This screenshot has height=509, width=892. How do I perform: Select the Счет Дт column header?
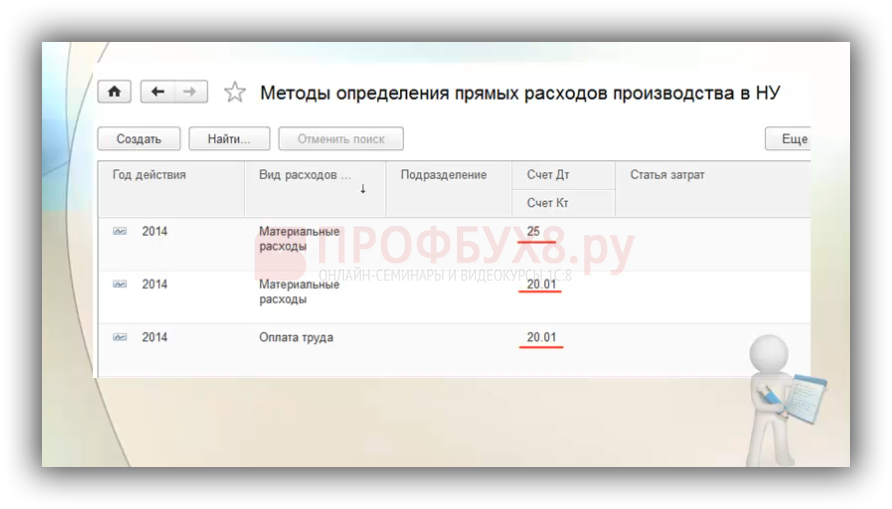point(548,175)
